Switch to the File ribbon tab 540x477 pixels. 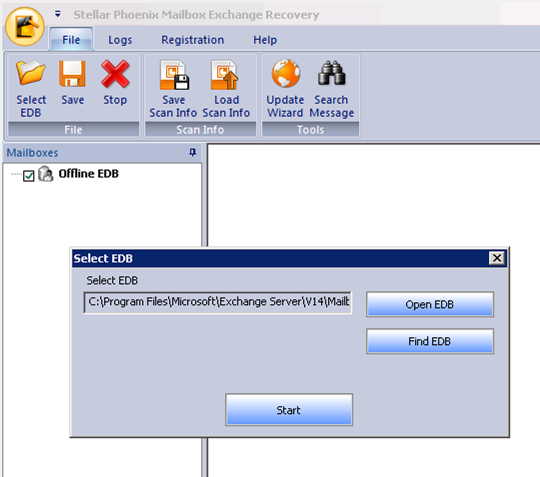(x=71, y=39)
